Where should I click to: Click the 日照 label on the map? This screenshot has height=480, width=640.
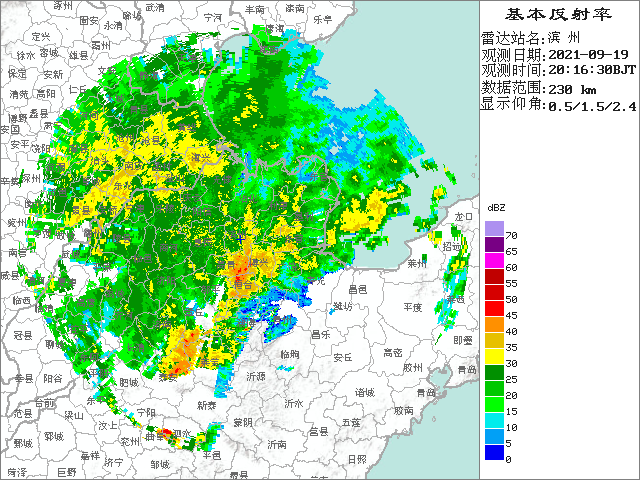coord(356,459)
